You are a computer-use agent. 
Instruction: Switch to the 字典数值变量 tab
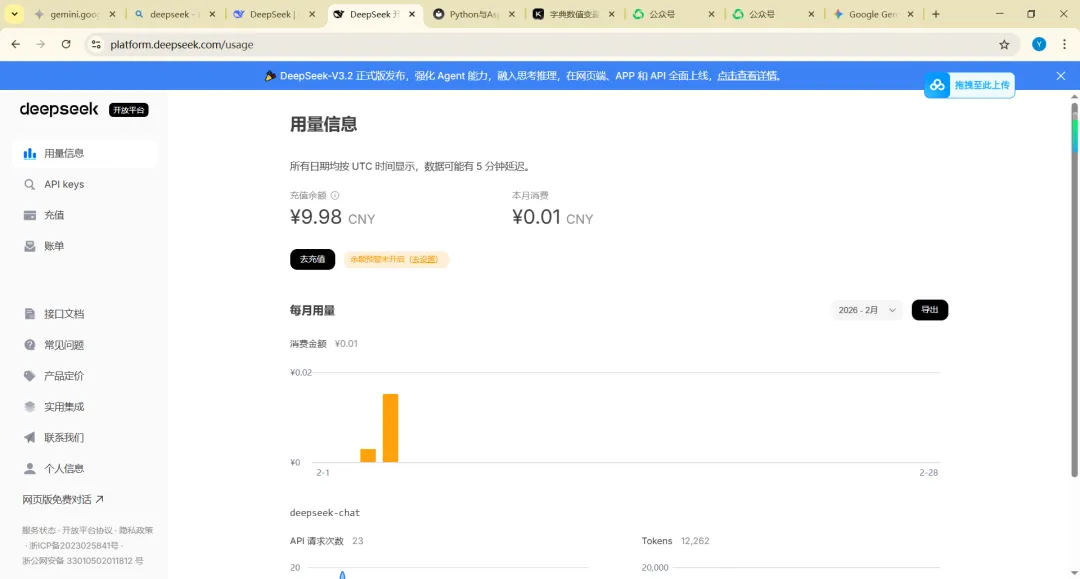tap(574, 14)
